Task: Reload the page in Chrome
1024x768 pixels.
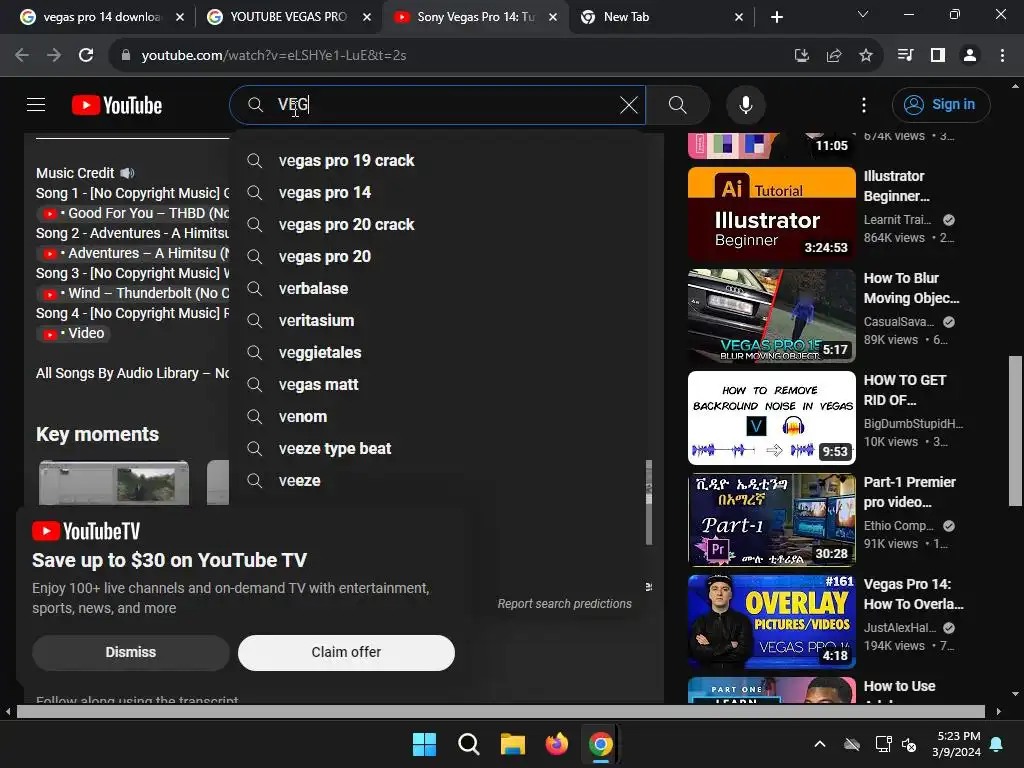Action: click(86, 56)
